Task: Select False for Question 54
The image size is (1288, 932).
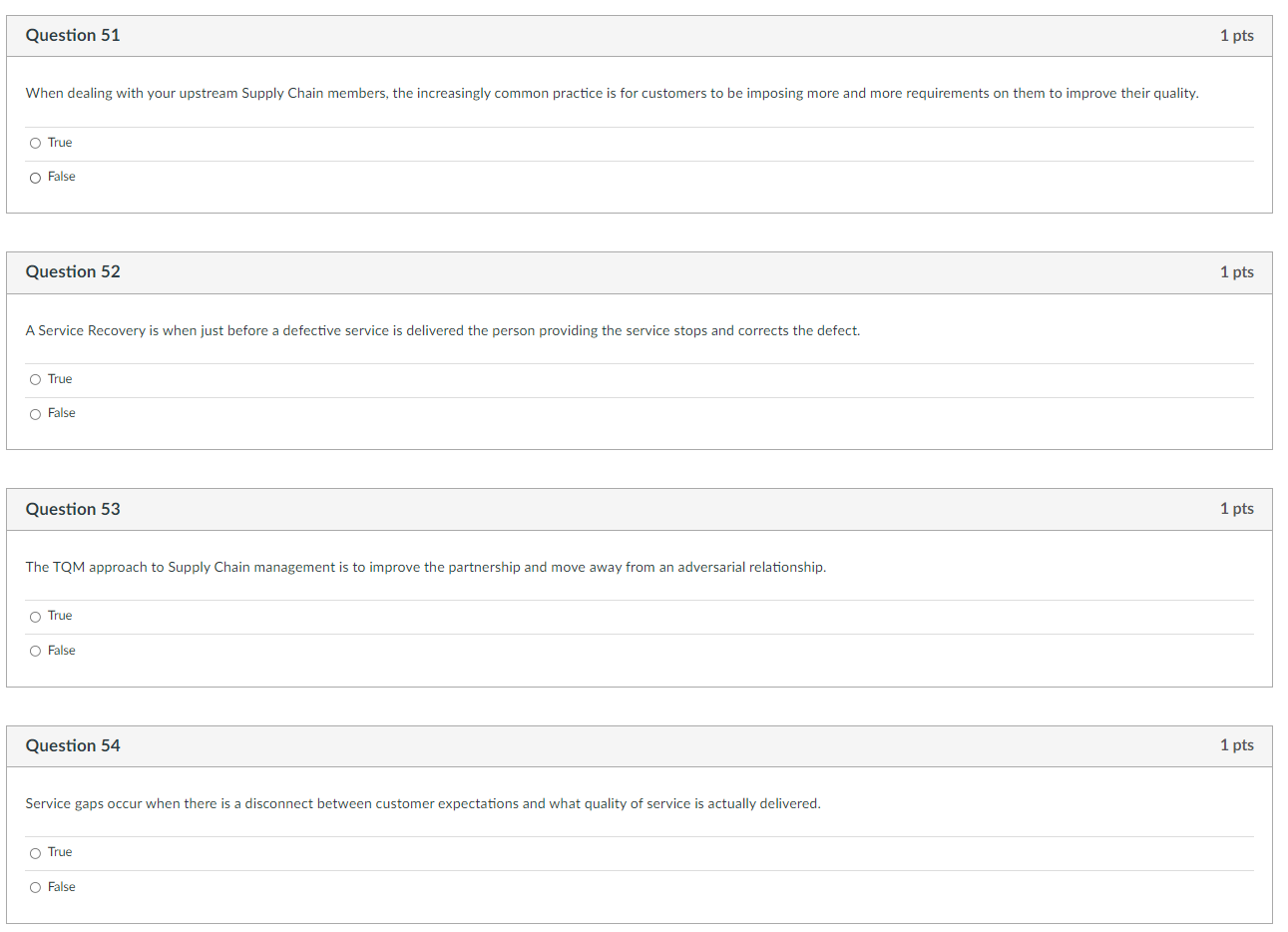Action: tap(35, 886)
